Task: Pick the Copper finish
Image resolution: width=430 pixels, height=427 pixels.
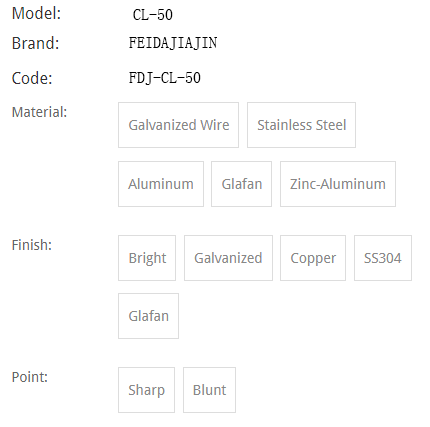Action: (313, 258)
